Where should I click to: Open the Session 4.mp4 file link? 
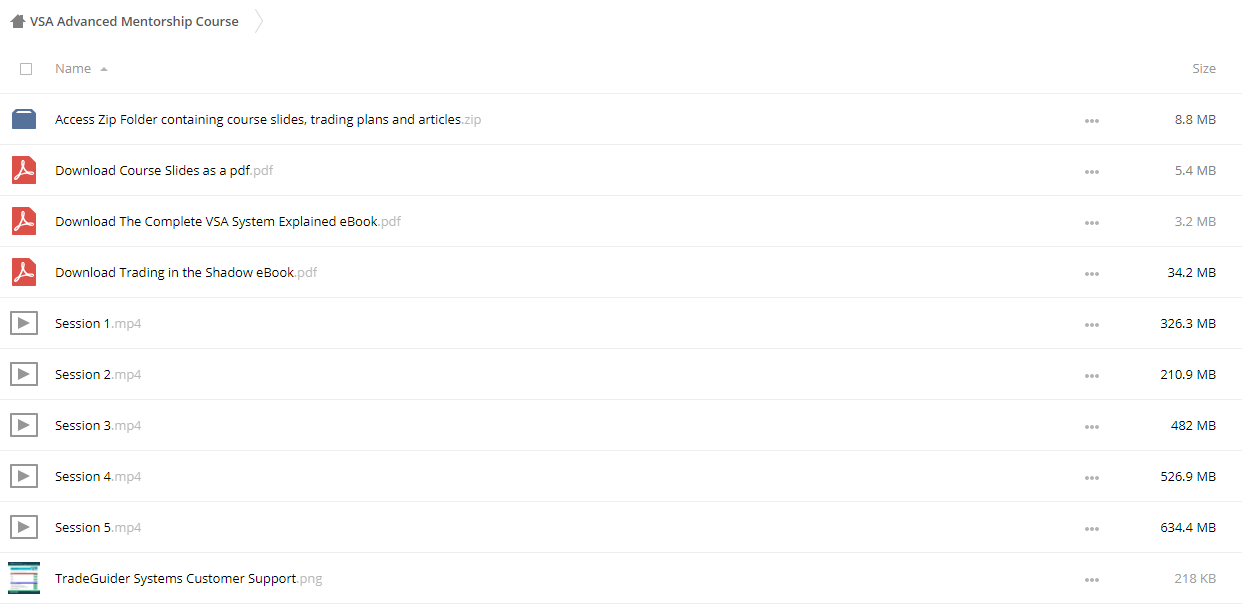[x=98, y=476]
